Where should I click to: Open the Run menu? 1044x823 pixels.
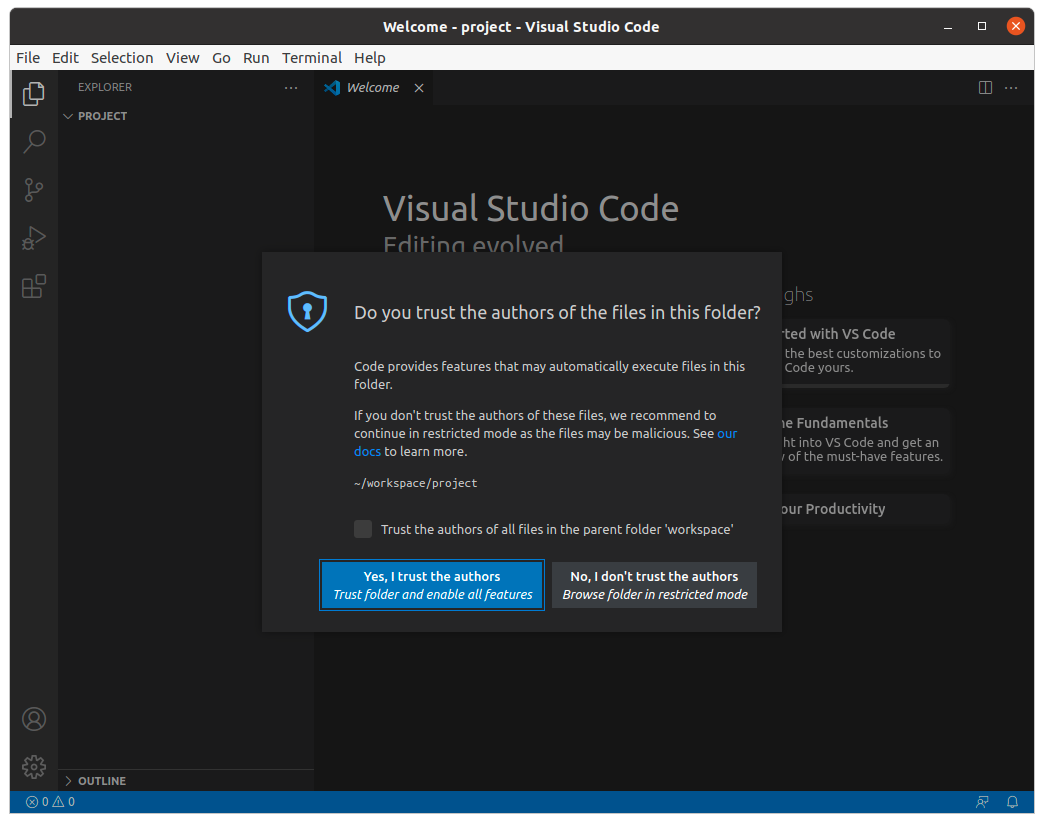[x=256, y=58]
